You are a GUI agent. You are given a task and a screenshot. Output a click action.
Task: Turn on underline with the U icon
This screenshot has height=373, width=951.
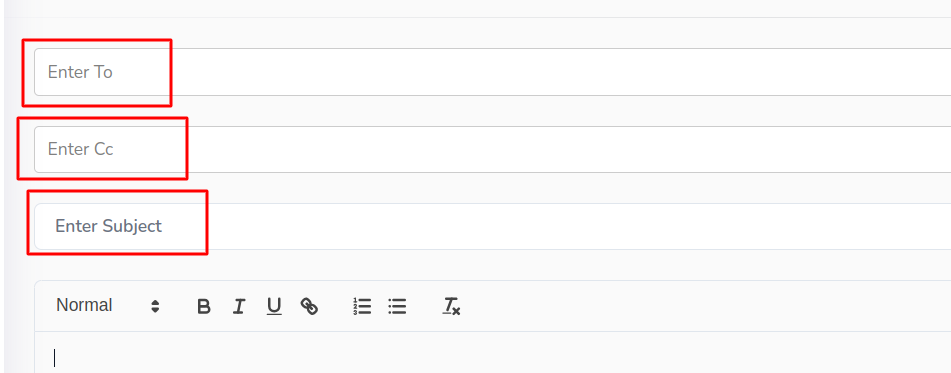[x=274, y=306]
